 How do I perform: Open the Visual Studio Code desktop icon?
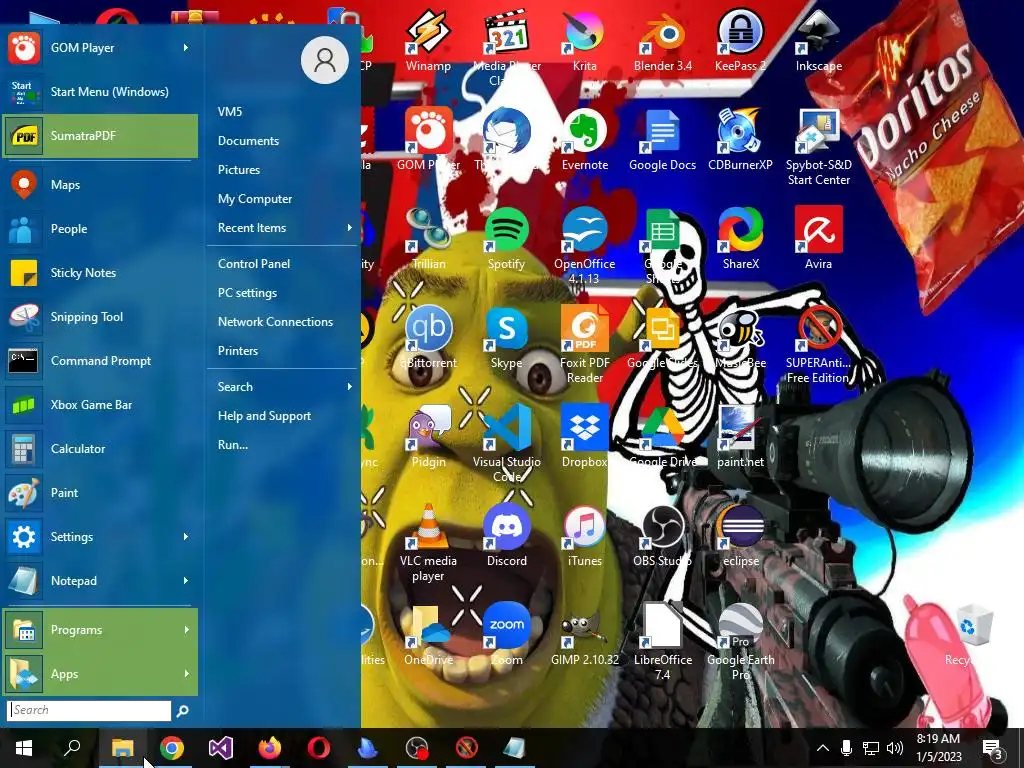(x=507, y=444)
